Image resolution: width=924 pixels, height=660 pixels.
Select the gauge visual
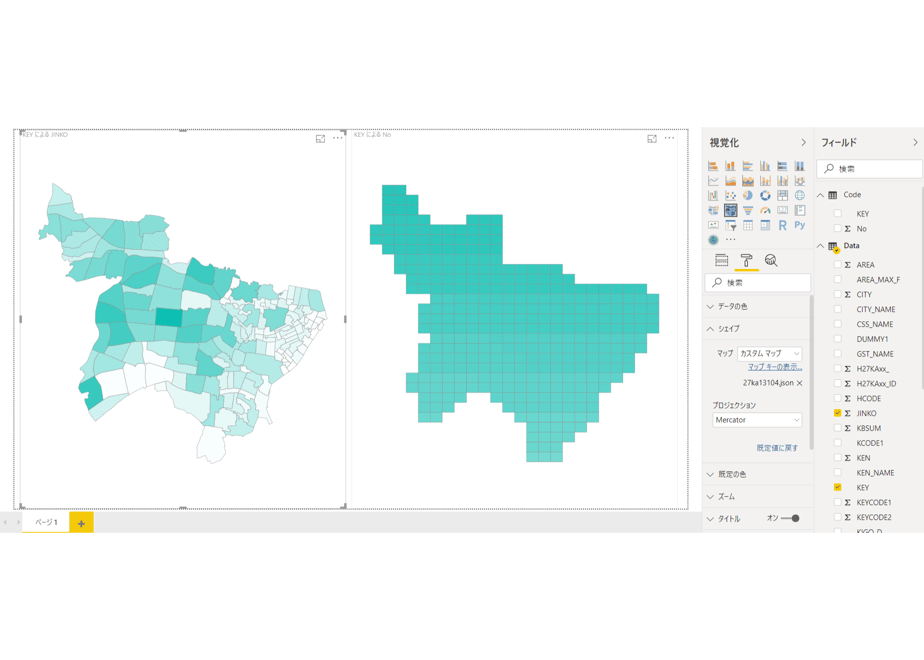tap(765, 210)
